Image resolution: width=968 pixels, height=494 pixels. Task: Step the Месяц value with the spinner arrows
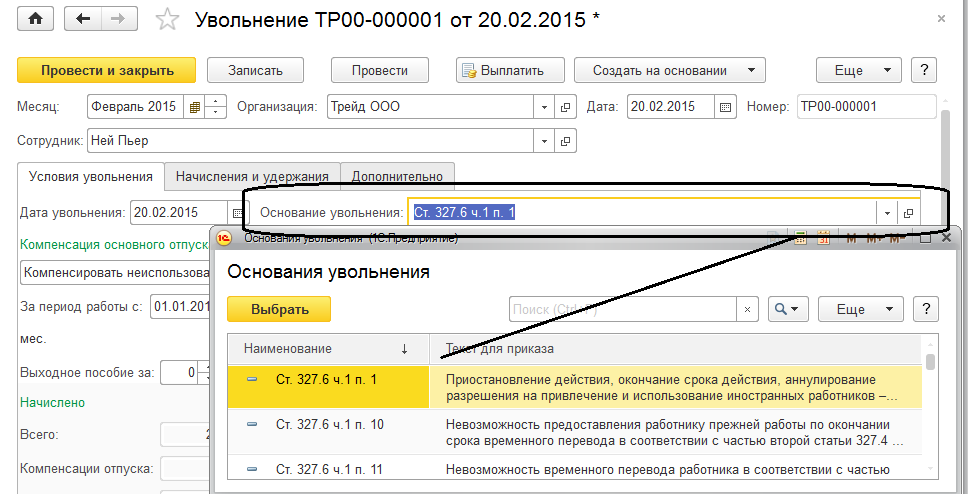point(215,107)
